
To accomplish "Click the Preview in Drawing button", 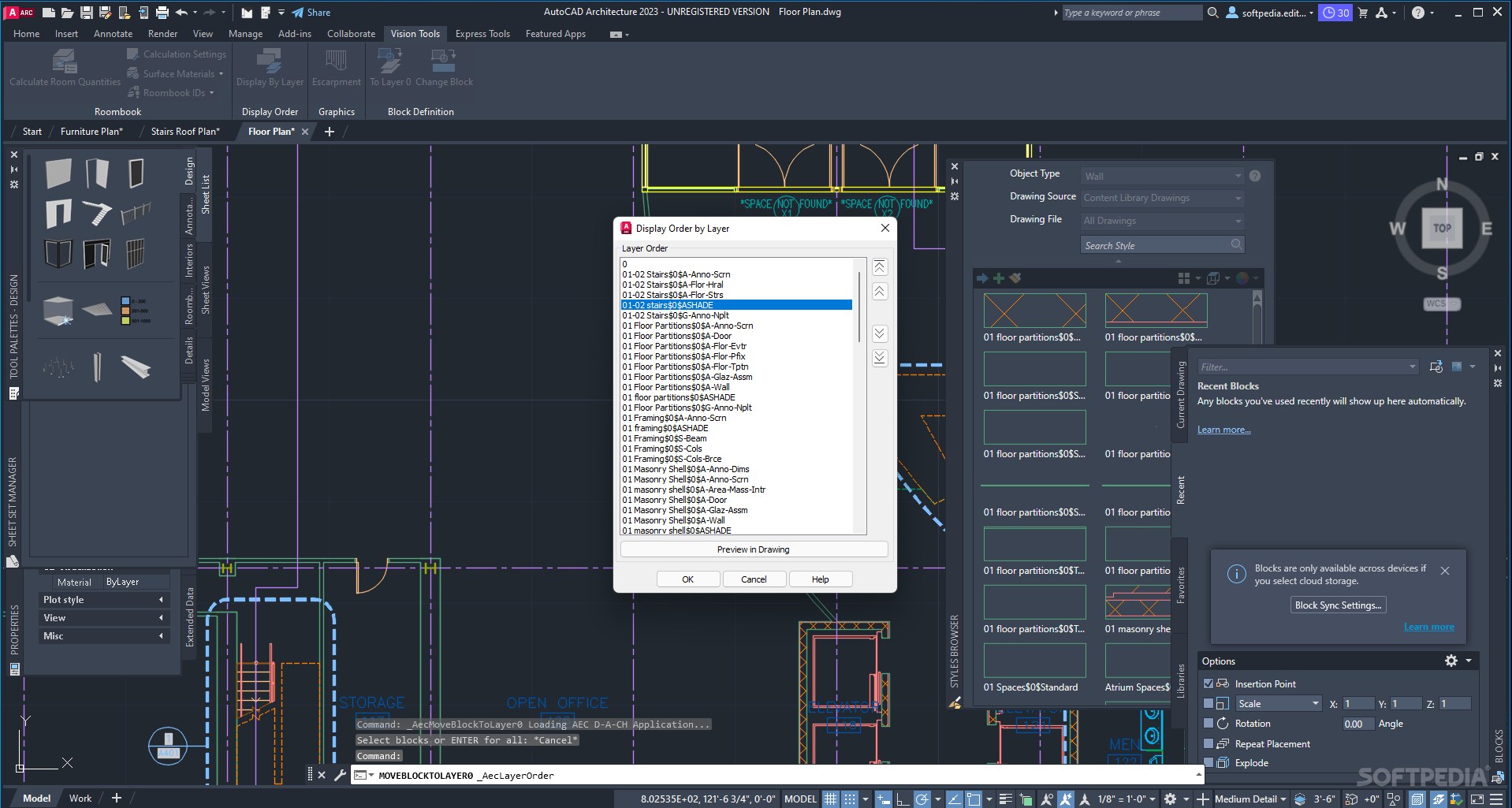I will (x=754, y=549).
